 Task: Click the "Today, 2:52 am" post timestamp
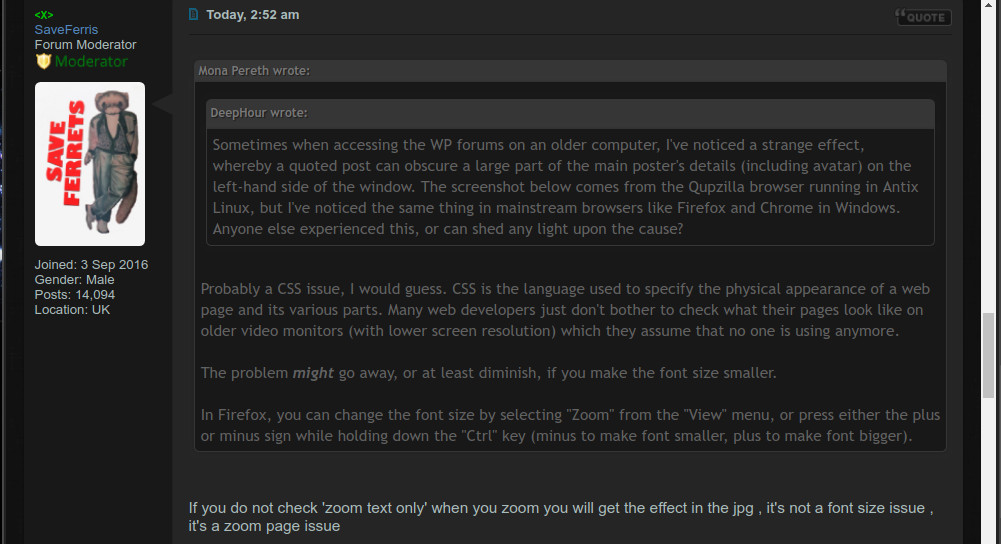point(253,15)
